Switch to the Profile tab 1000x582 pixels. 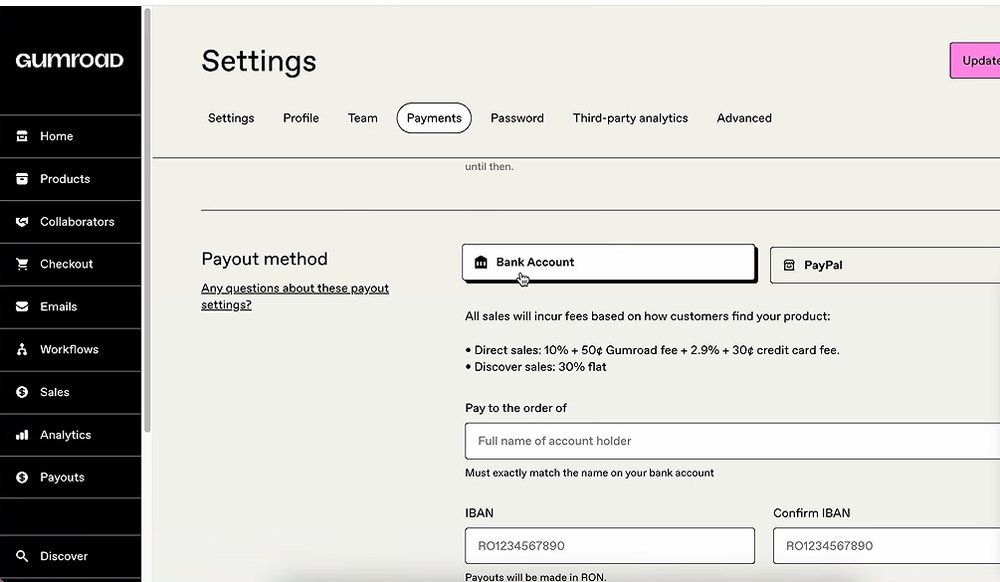[301, 118]
